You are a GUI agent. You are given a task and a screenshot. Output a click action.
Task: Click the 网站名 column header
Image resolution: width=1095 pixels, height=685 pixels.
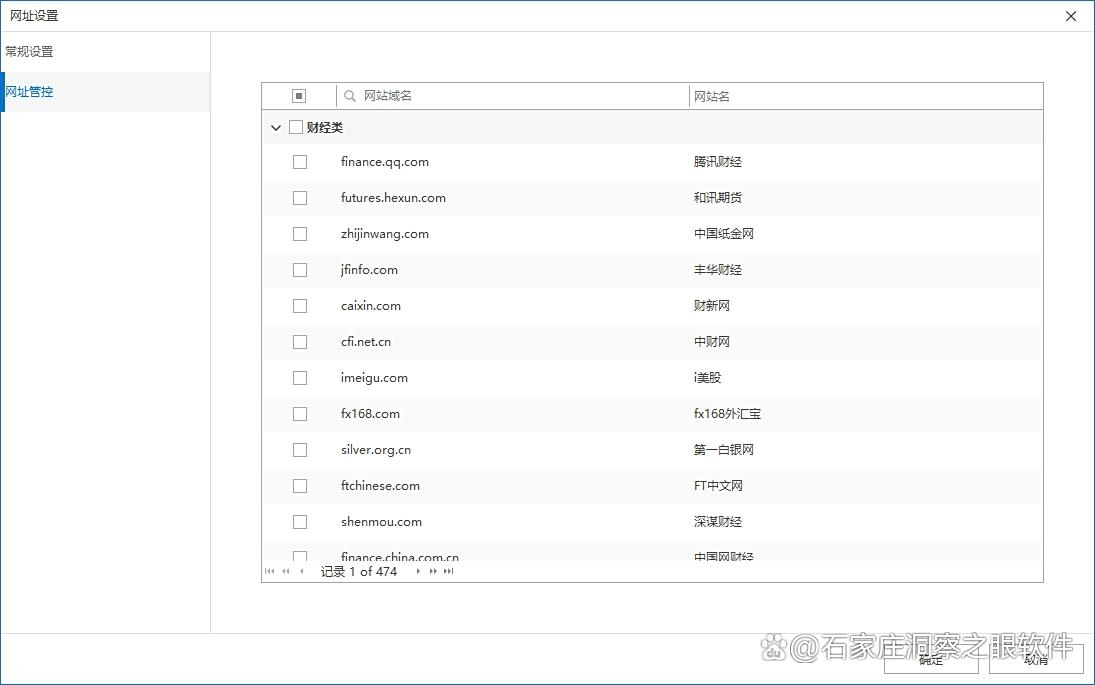(712, 96)
